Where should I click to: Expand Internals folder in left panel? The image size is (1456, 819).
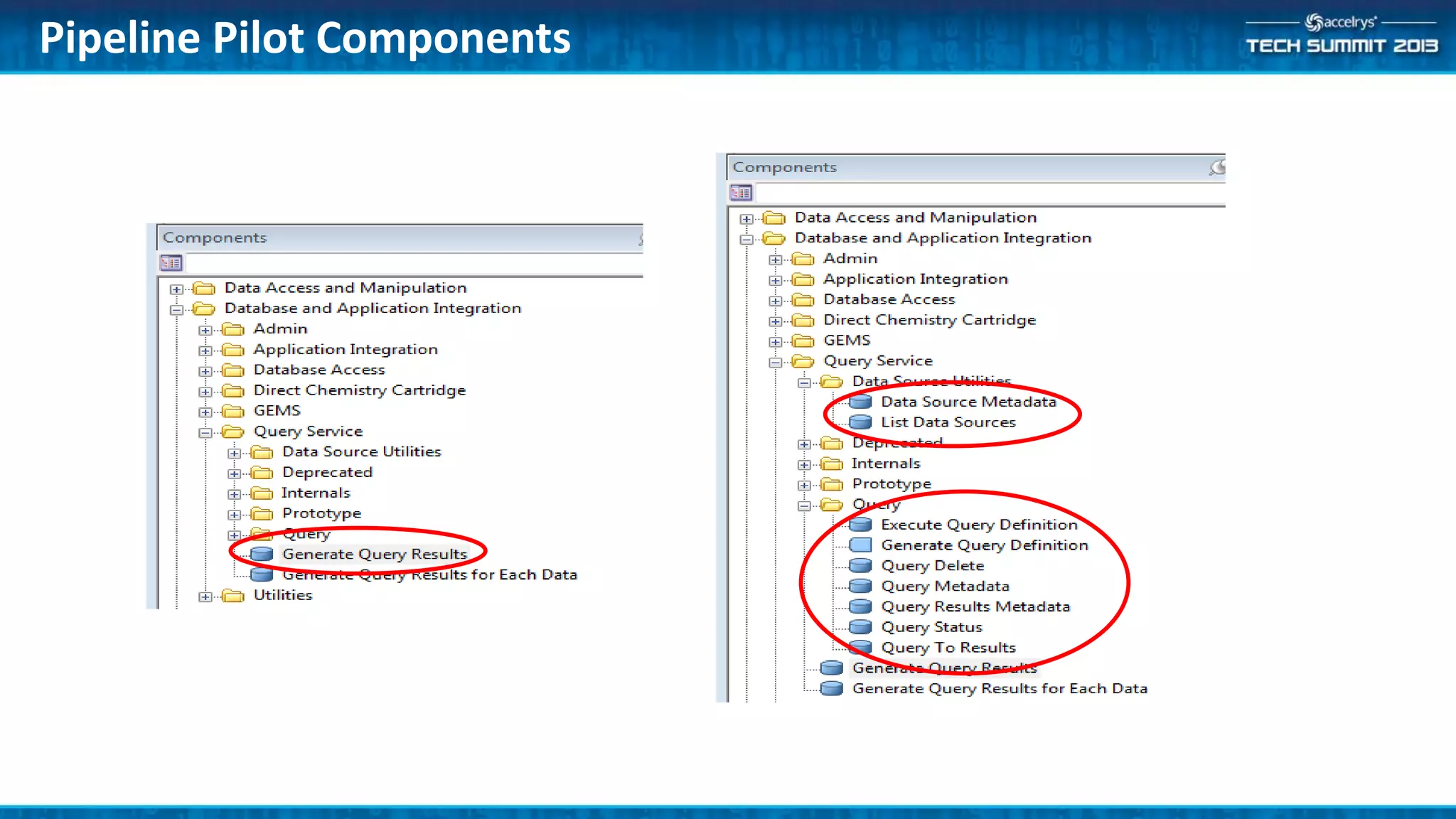(234, 494)
